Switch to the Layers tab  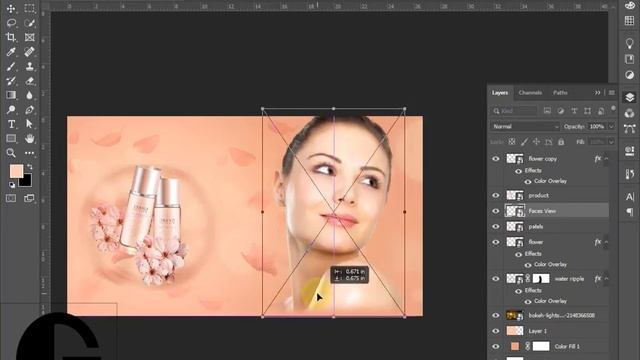coord(500,93)
